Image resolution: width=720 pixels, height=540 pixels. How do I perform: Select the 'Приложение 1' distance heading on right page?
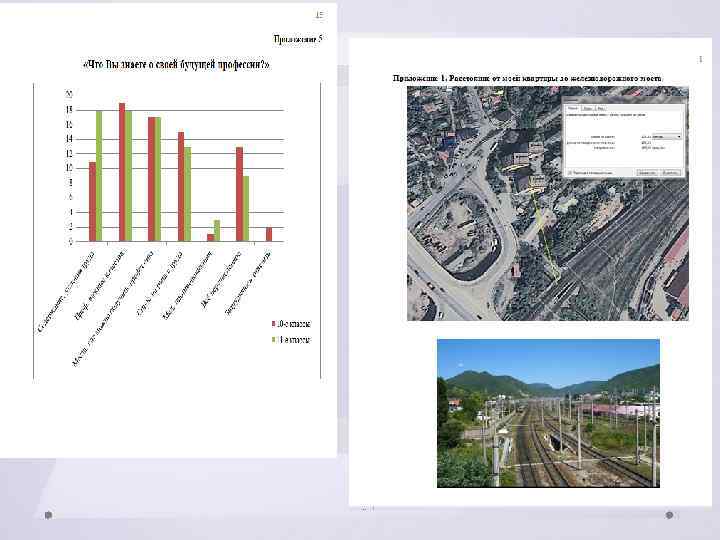(527, 79)
